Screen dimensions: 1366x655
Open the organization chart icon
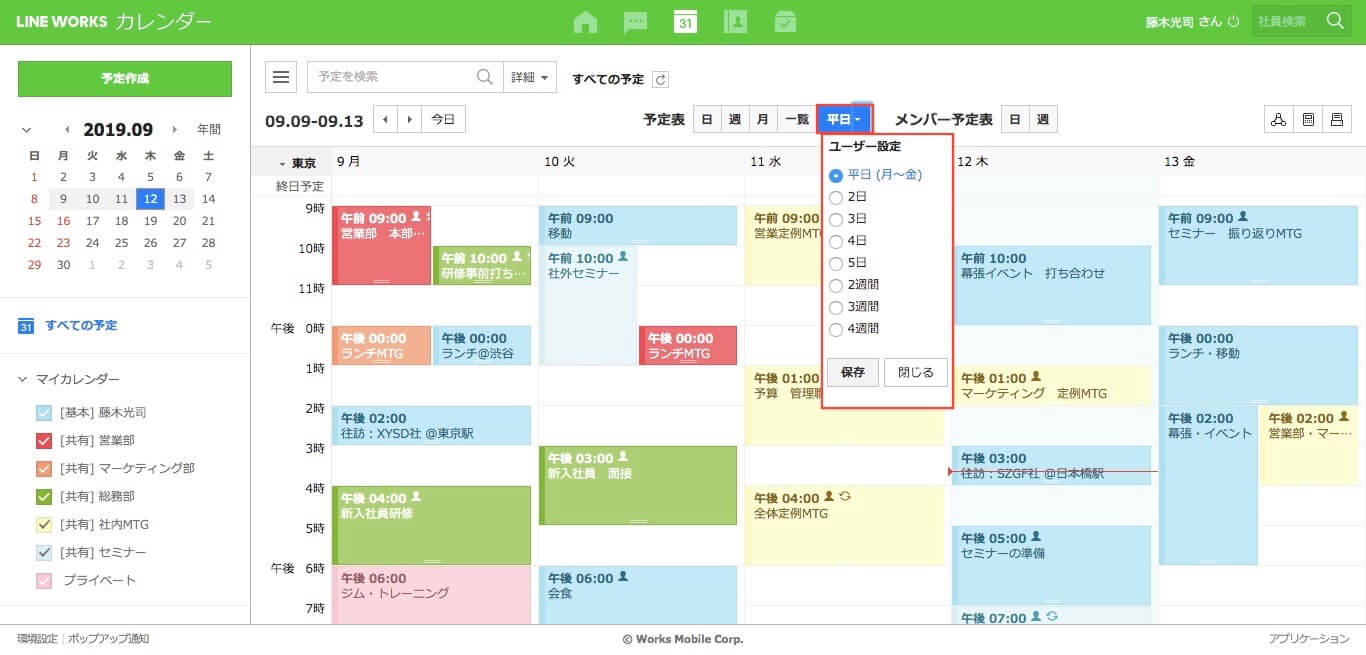(x=1278, y=120)
